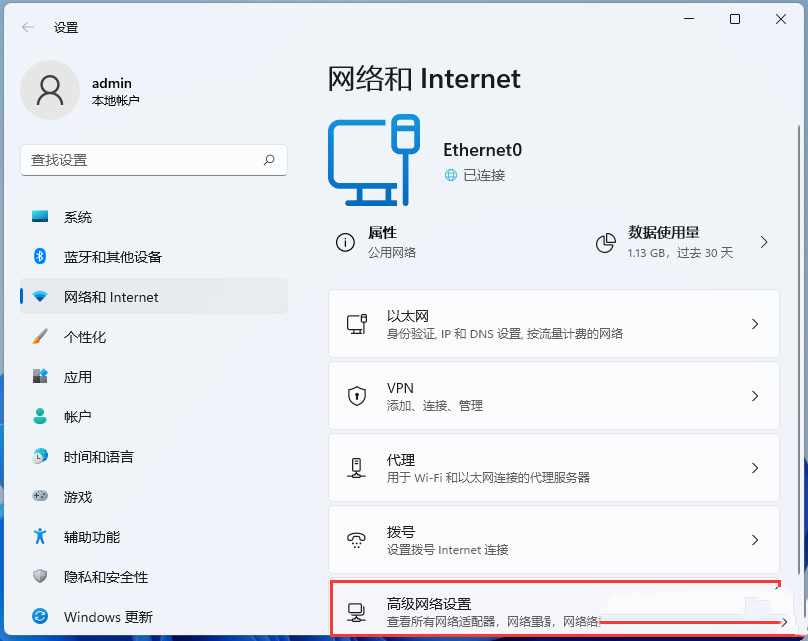
Task: Click the 属性 info icon
Action: tap(345, 240)
